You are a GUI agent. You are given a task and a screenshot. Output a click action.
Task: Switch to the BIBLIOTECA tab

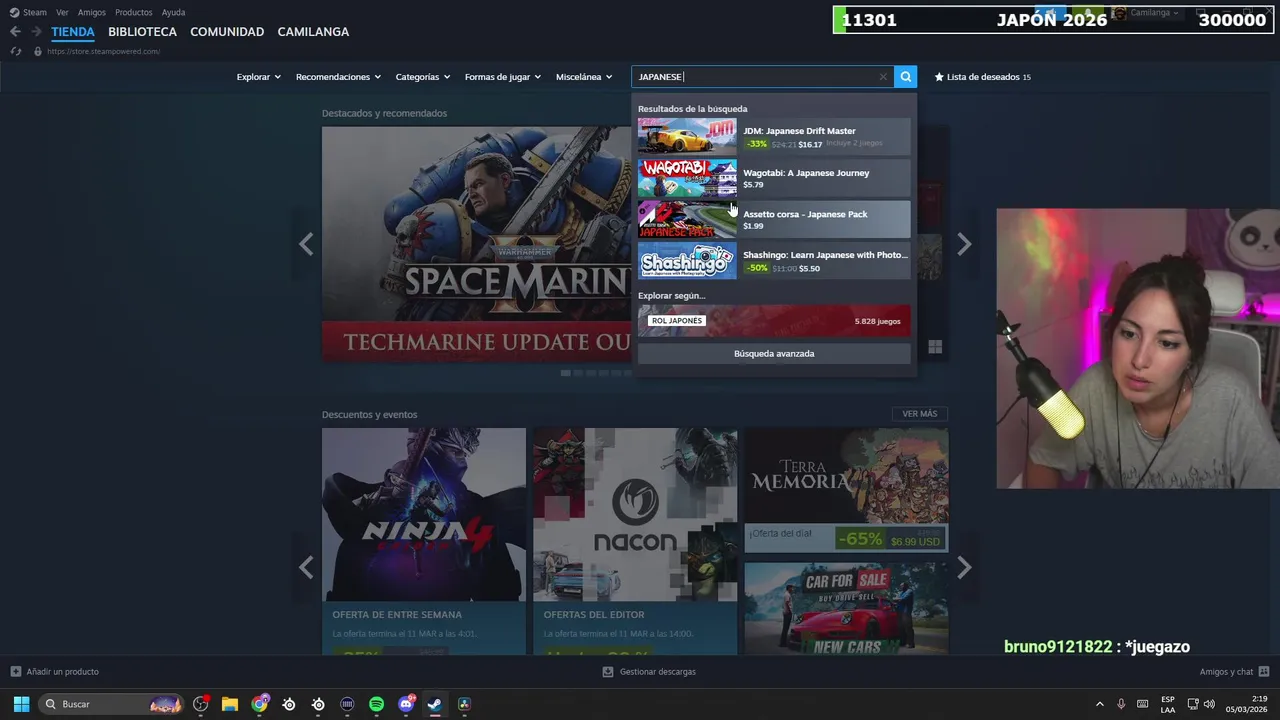(x=142, y=32)
